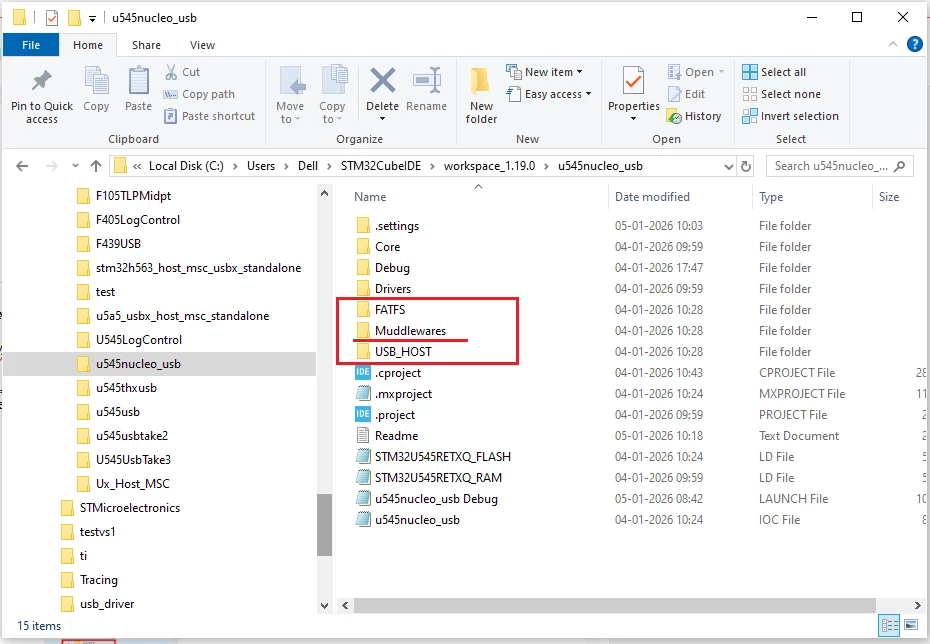930x644 pixels.
Task: Select the STM32U545RETXQ_FLASH file
Action: coord(442,457)
